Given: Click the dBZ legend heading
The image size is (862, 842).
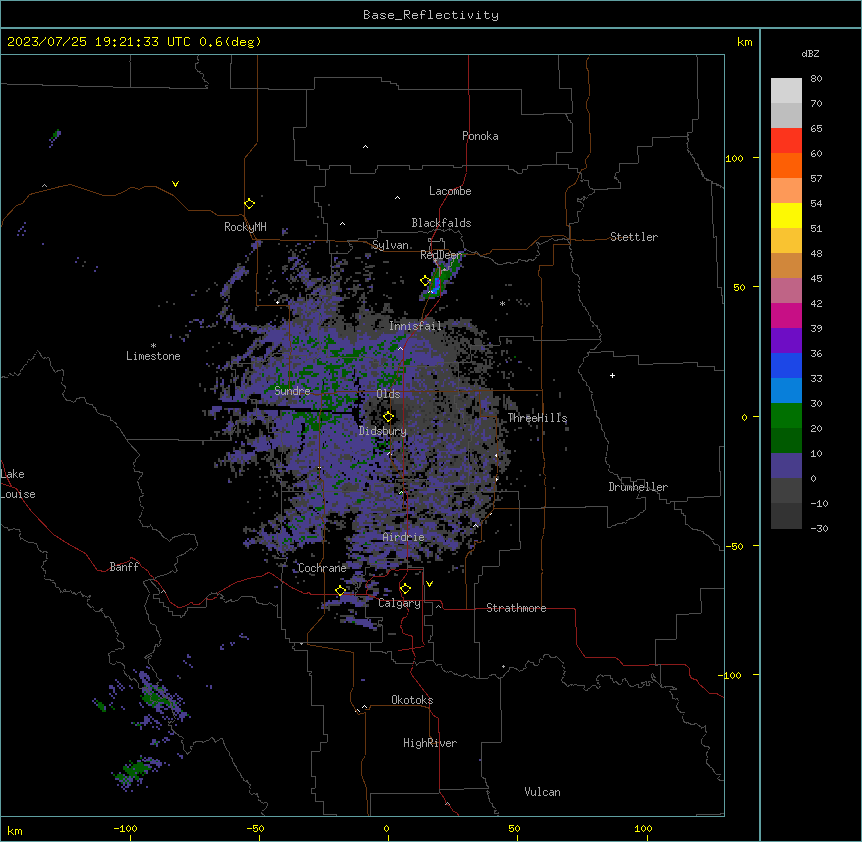Looking at the screenshot, I should [810, 53].
